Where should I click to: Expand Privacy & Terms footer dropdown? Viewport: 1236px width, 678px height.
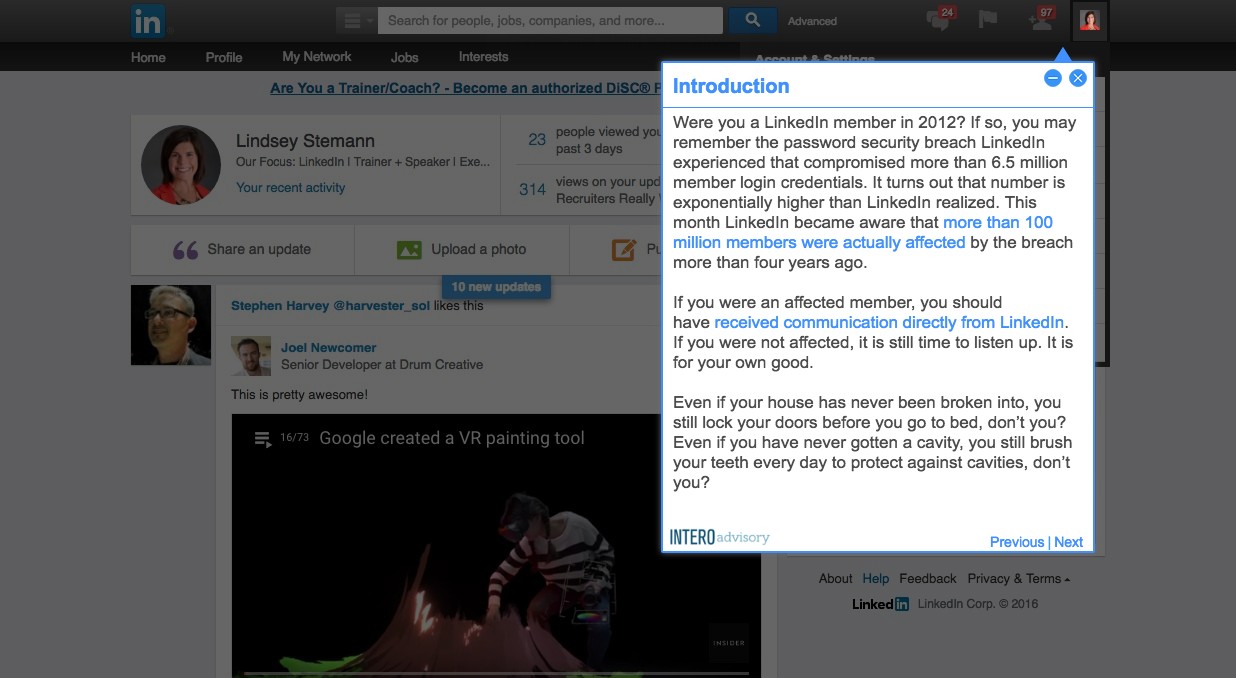(1019, 579)
